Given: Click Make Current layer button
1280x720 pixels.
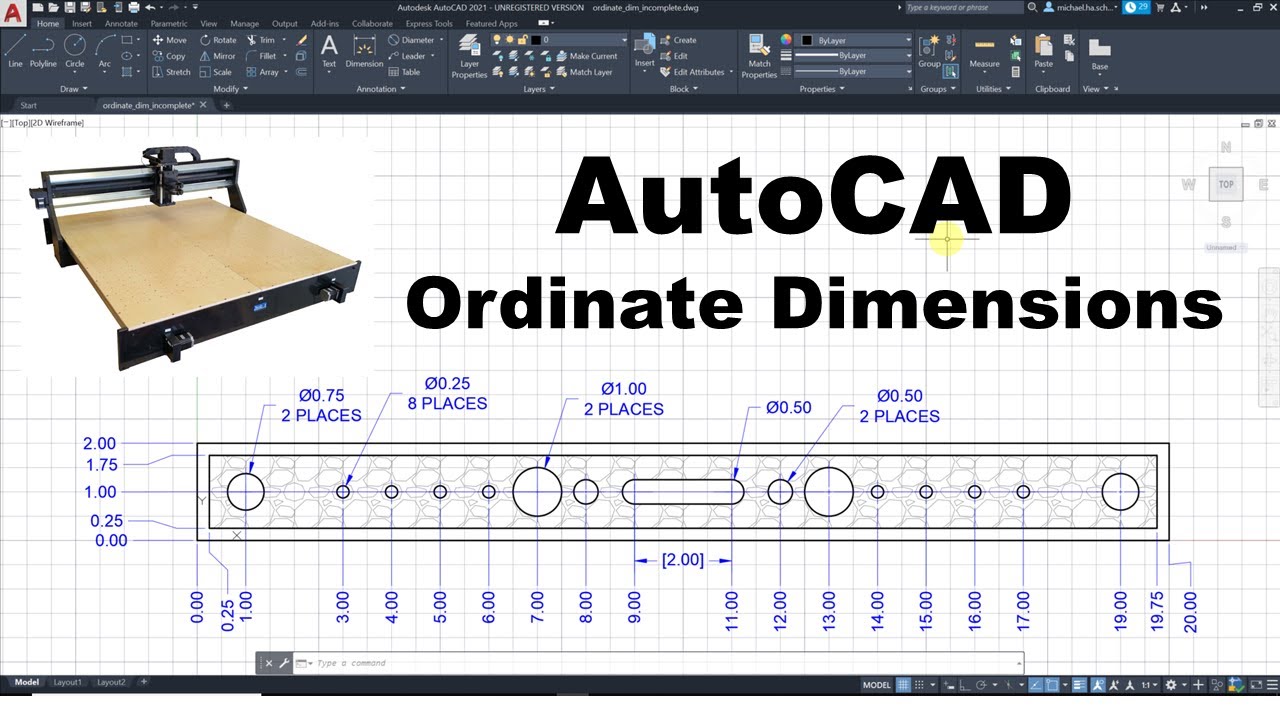Looking at the screenshot, I should click(x=586, y=56).
